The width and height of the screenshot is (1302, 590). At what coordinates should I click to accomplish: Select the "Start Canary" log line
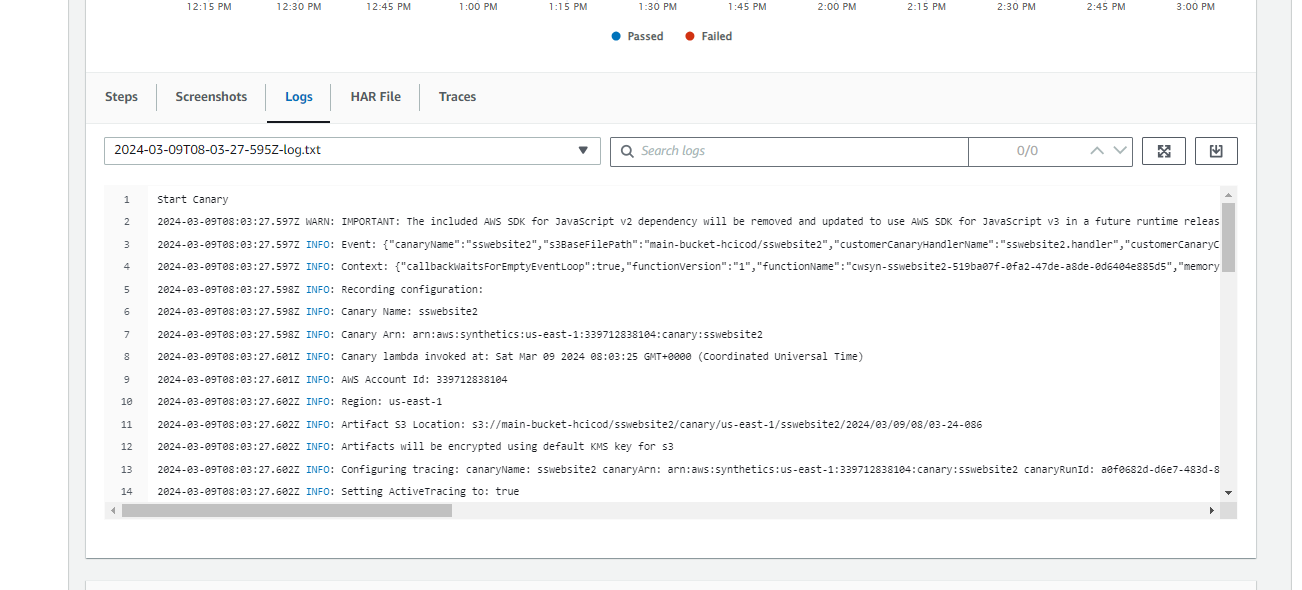[x=192, y=200]
